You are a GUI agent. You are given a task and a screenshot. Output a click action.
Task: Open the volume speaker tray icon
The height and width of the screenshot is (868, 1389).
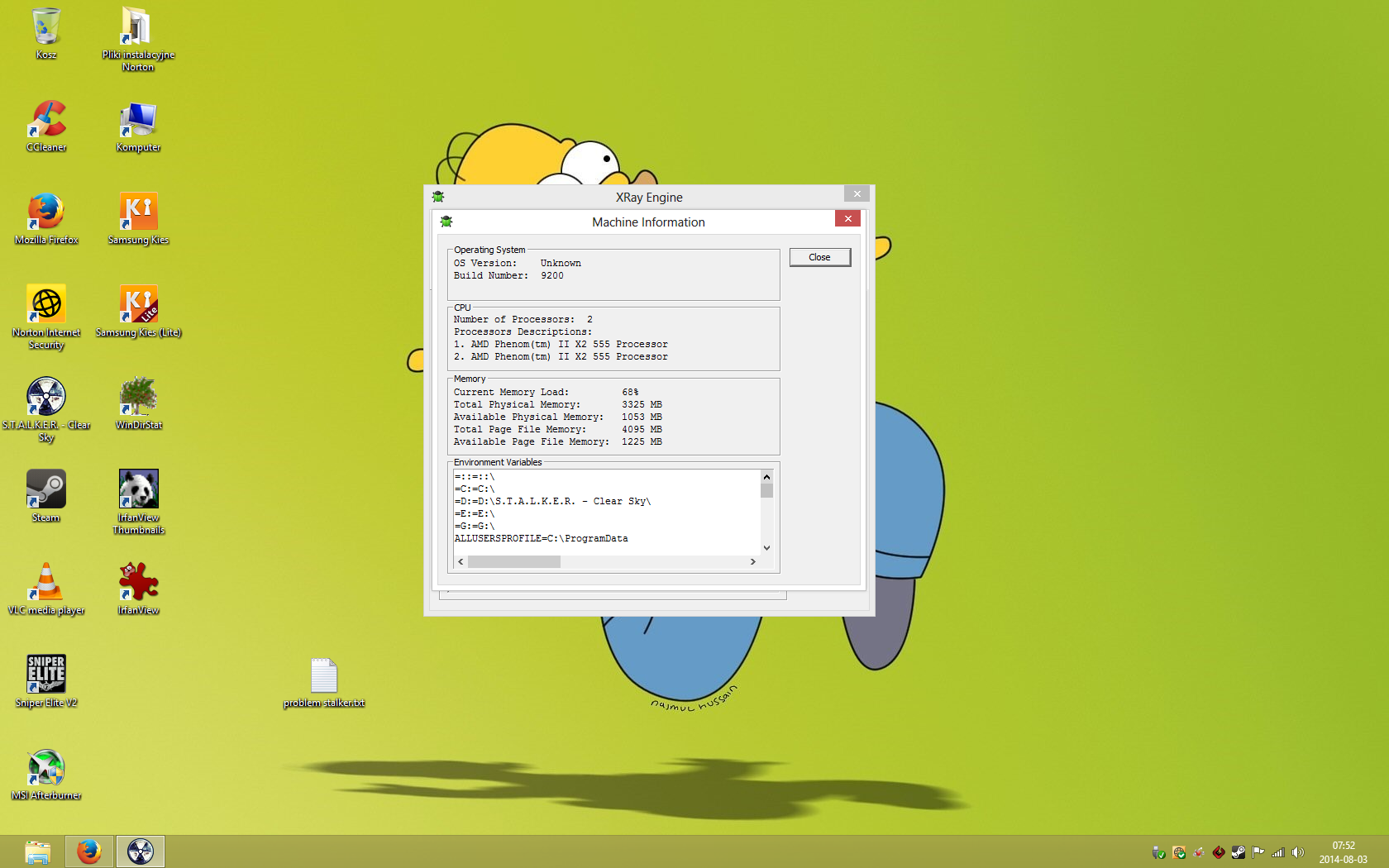click(x=1298, y=852)
